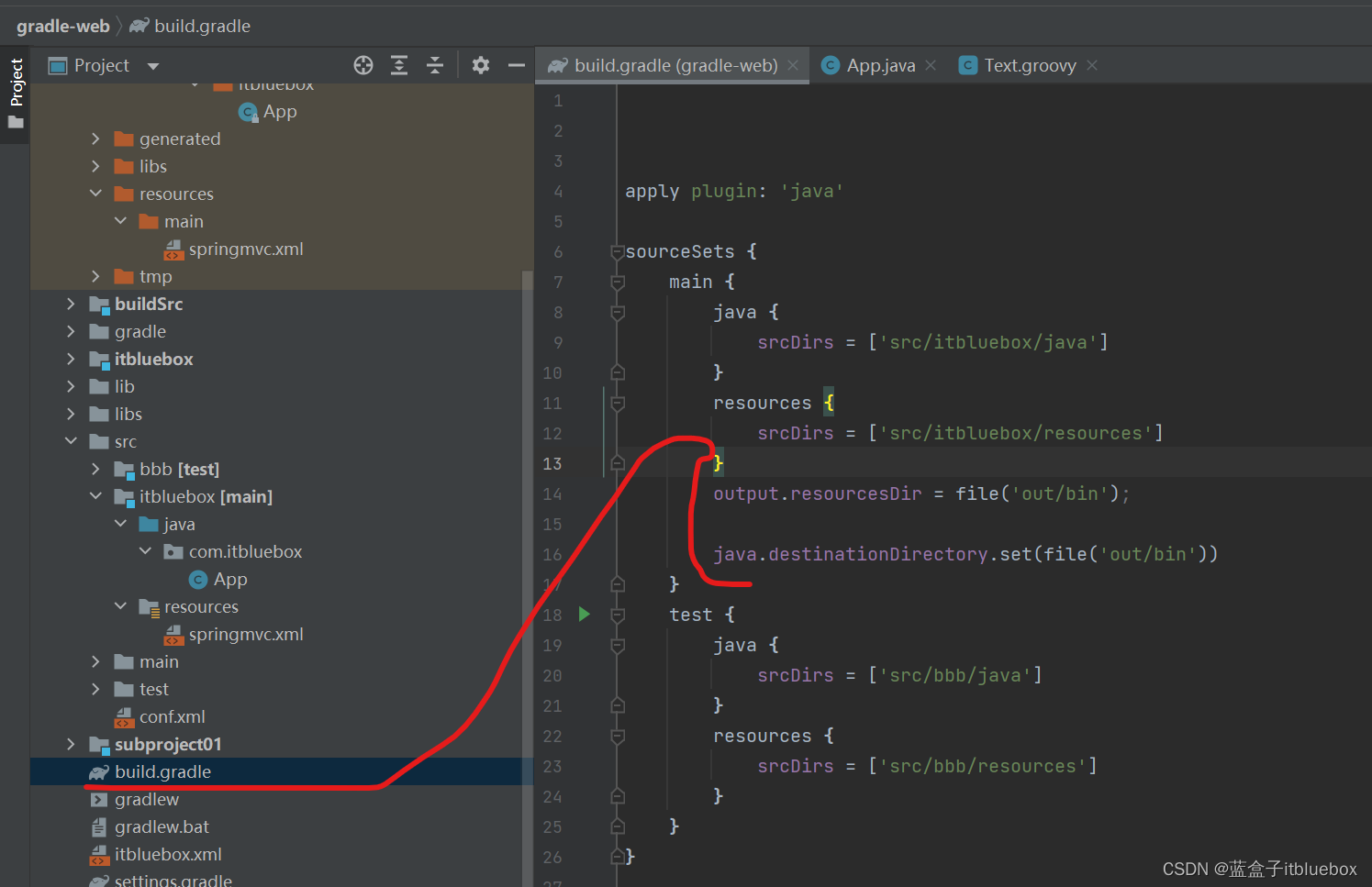Select the main folder under src
Screen dimensions: 1372x887
(159, 661)
